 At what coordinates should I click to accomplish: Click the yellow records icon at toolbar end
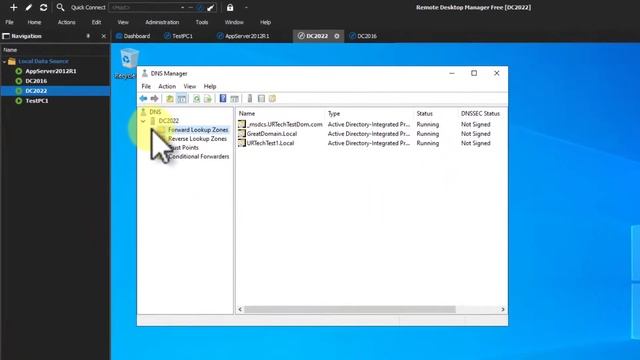[x=272, y=98]
